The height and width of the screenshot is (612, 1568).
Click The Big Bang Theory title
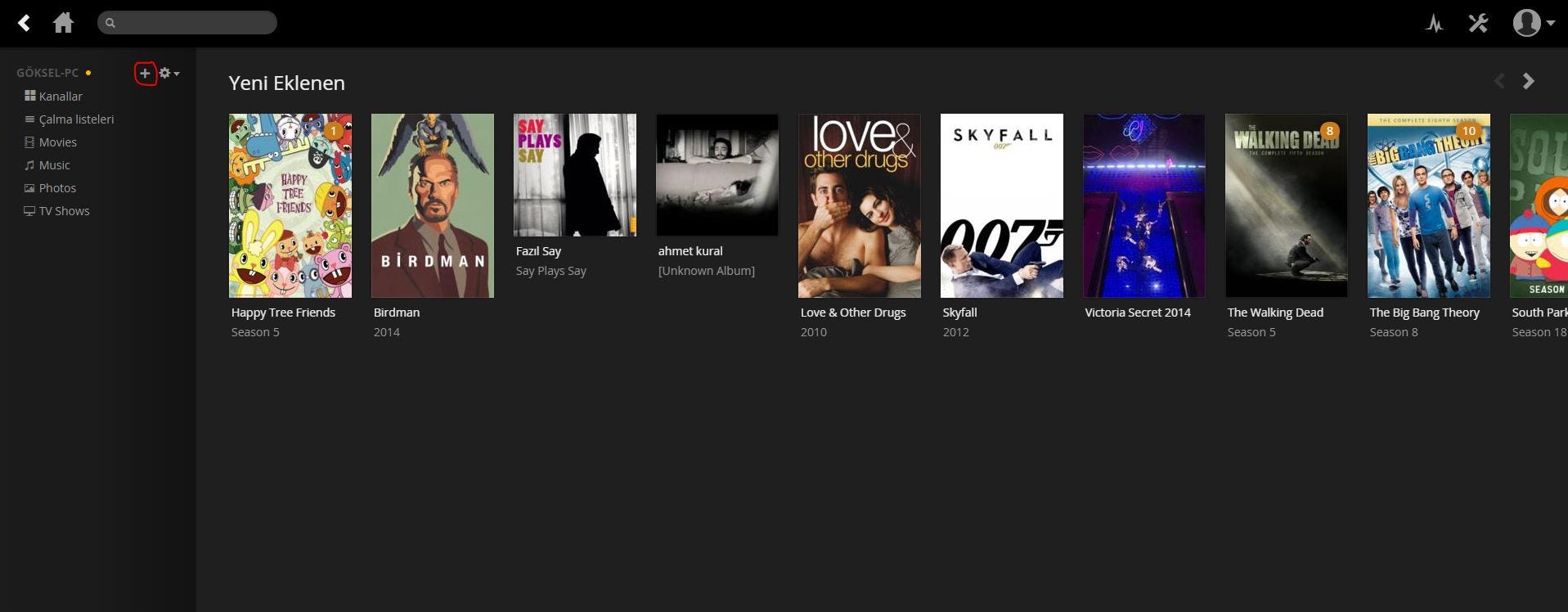(x=1425, y=313)
